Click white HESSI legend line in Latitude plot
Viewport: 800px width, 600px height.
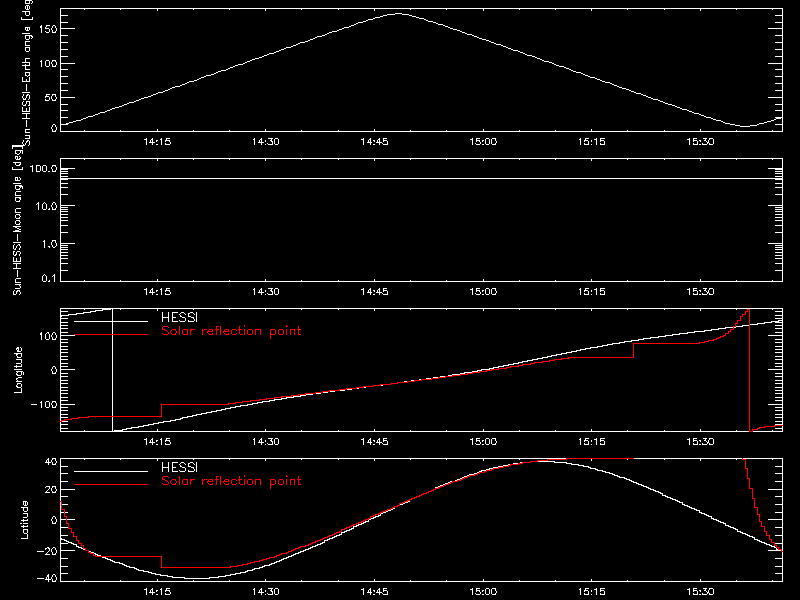(111, 471)
